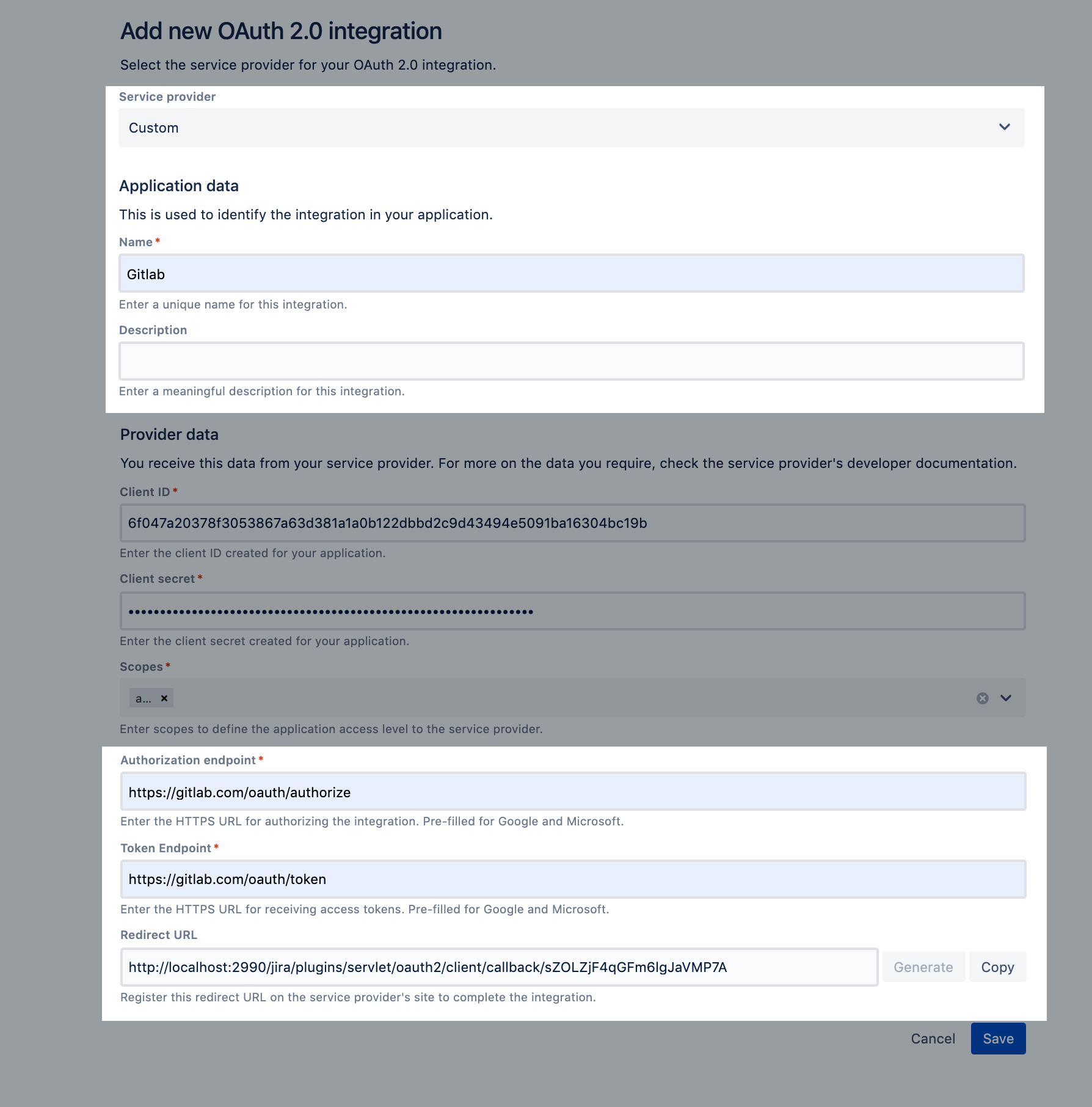1092x1107 pixels.
Task: Click the Generate button for Redirect URL
Action: [x=923, y=966]
